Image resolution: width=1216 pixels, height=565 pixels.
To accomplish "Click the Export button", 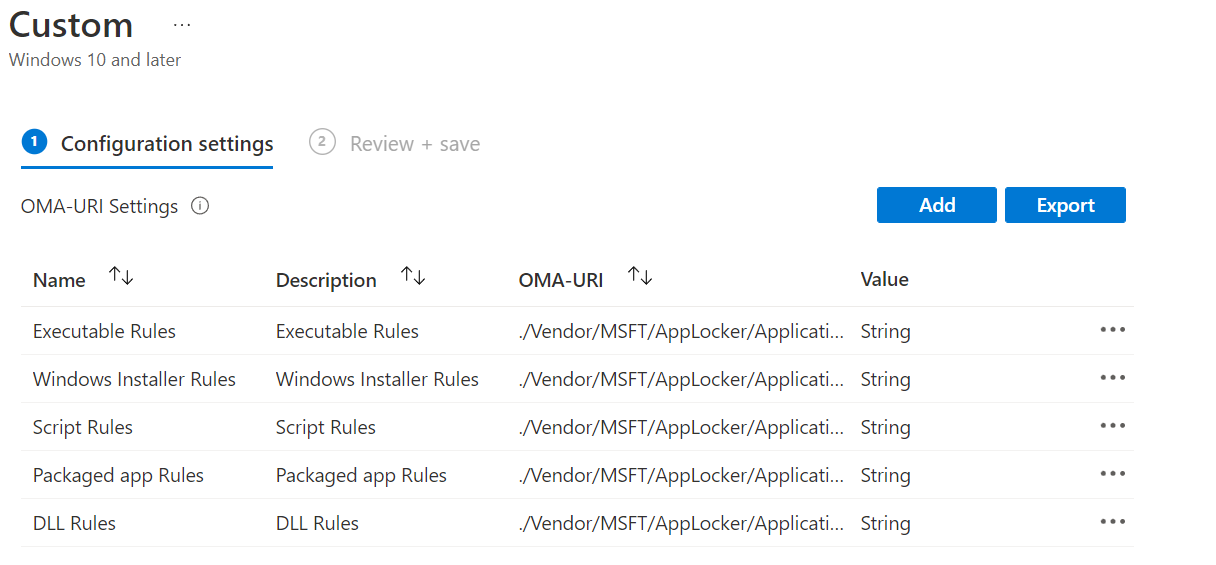I will coord(1065,205).
